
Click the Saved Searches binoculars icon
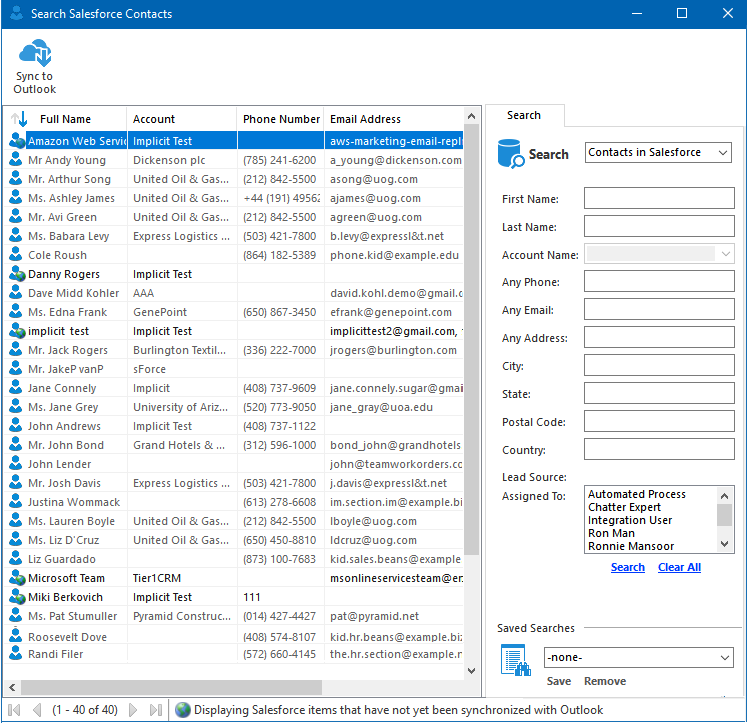click(514, 660)
